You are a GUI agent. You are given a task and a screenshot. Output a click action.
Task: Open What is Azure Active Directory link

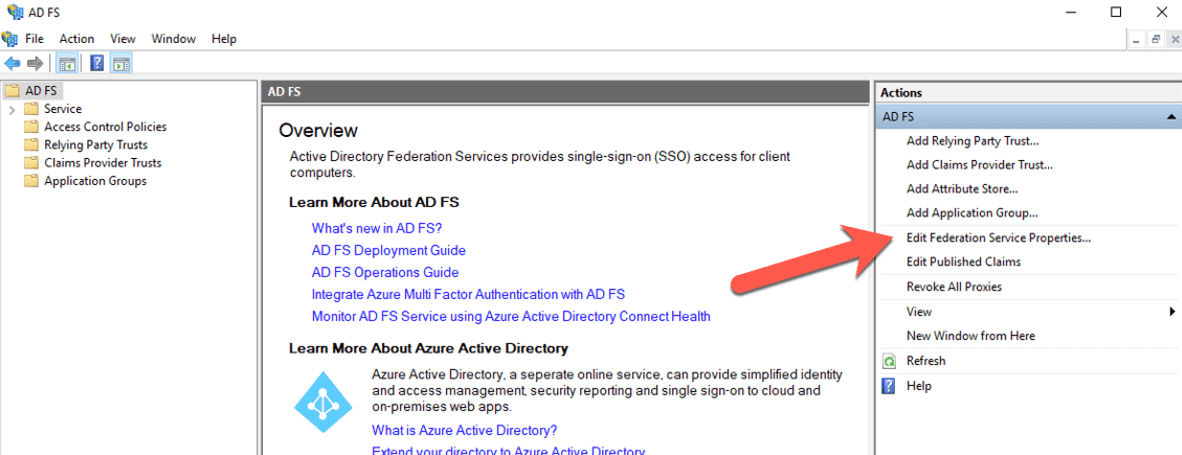tap(464, 431)
